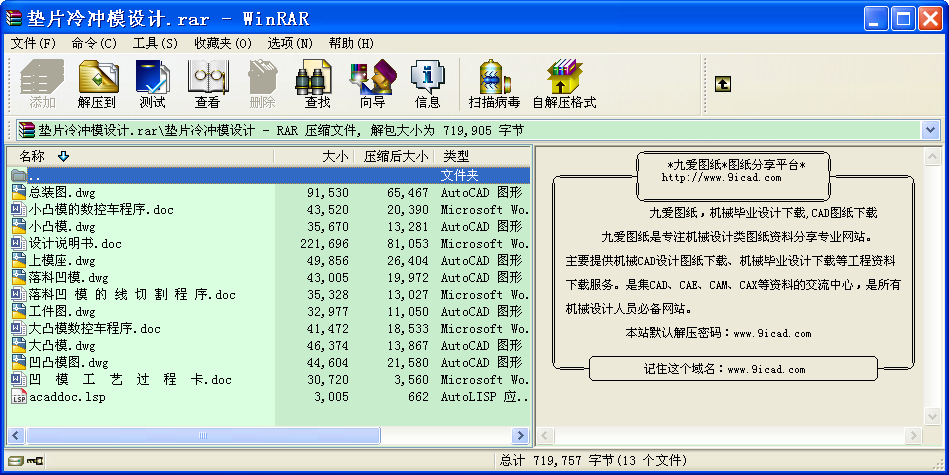Sort by the Size (大小) column header
Screen dimensions: 949x475
(335, 156)
